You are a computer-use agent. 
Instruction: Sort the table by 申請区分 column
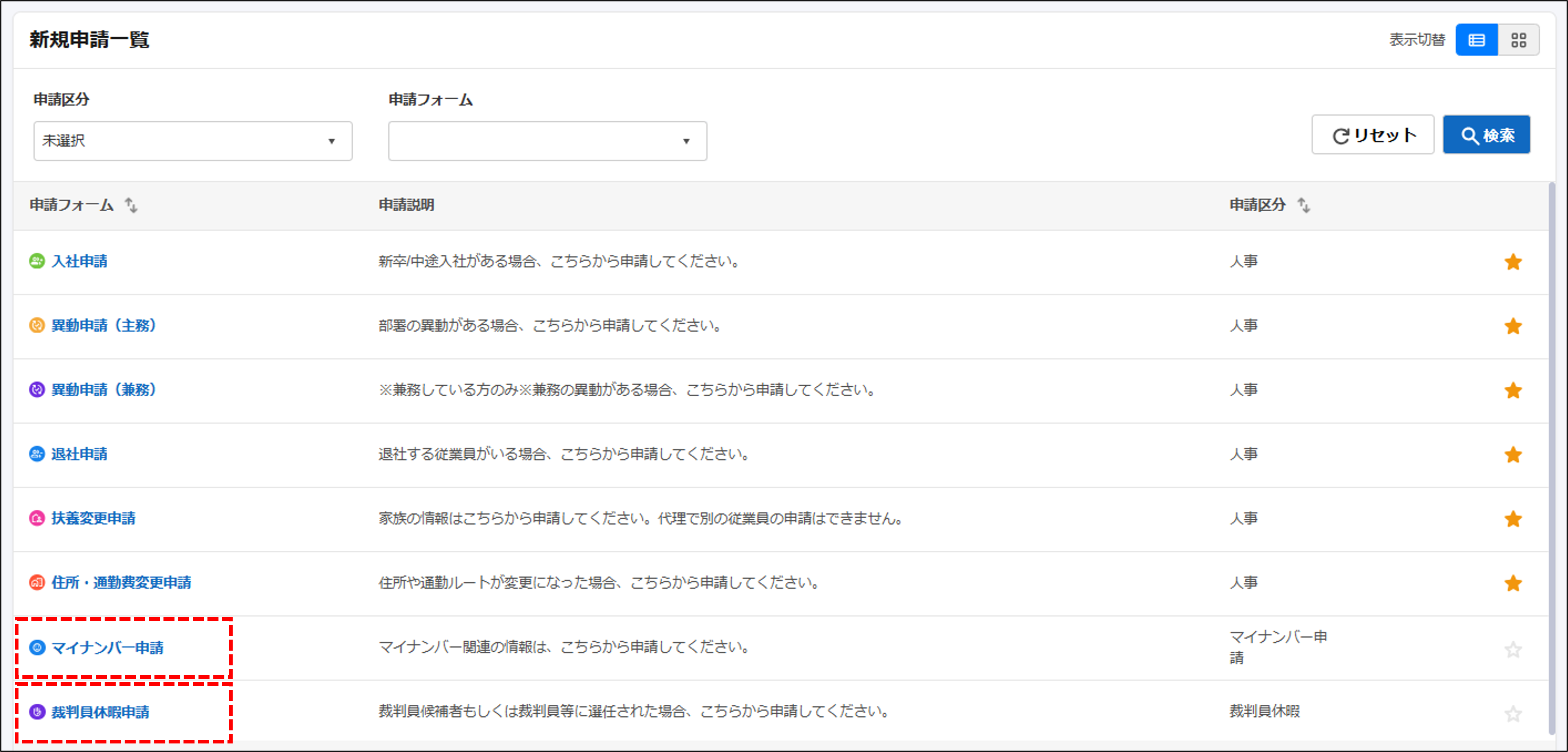(1303, 205)
